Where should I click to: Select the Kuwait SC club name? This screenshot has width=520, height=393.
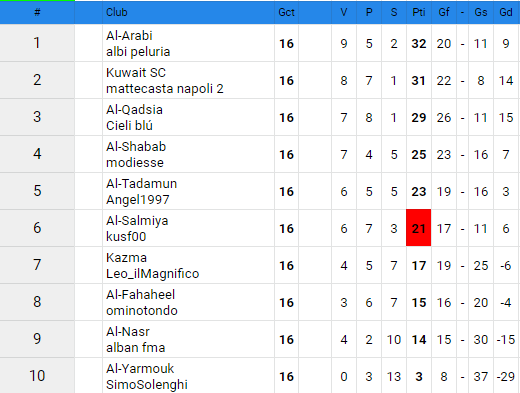point(136,73)
